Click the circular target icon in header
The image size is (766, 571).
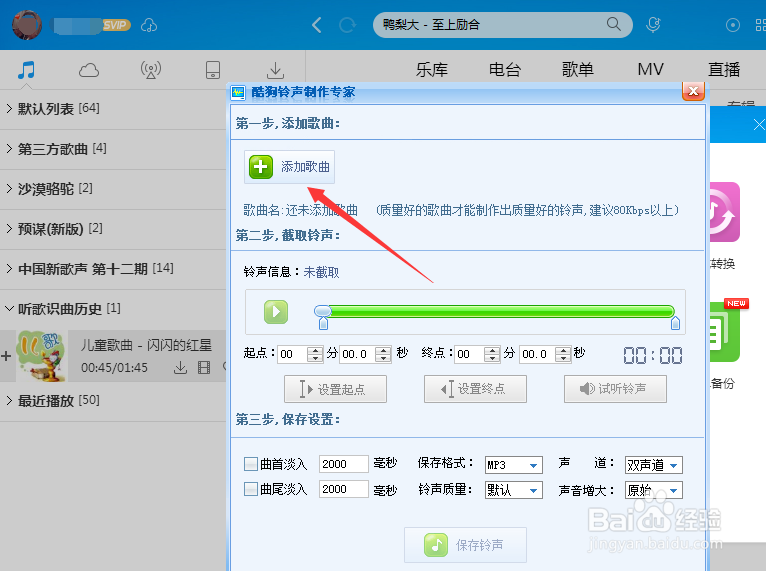(733, 25)
